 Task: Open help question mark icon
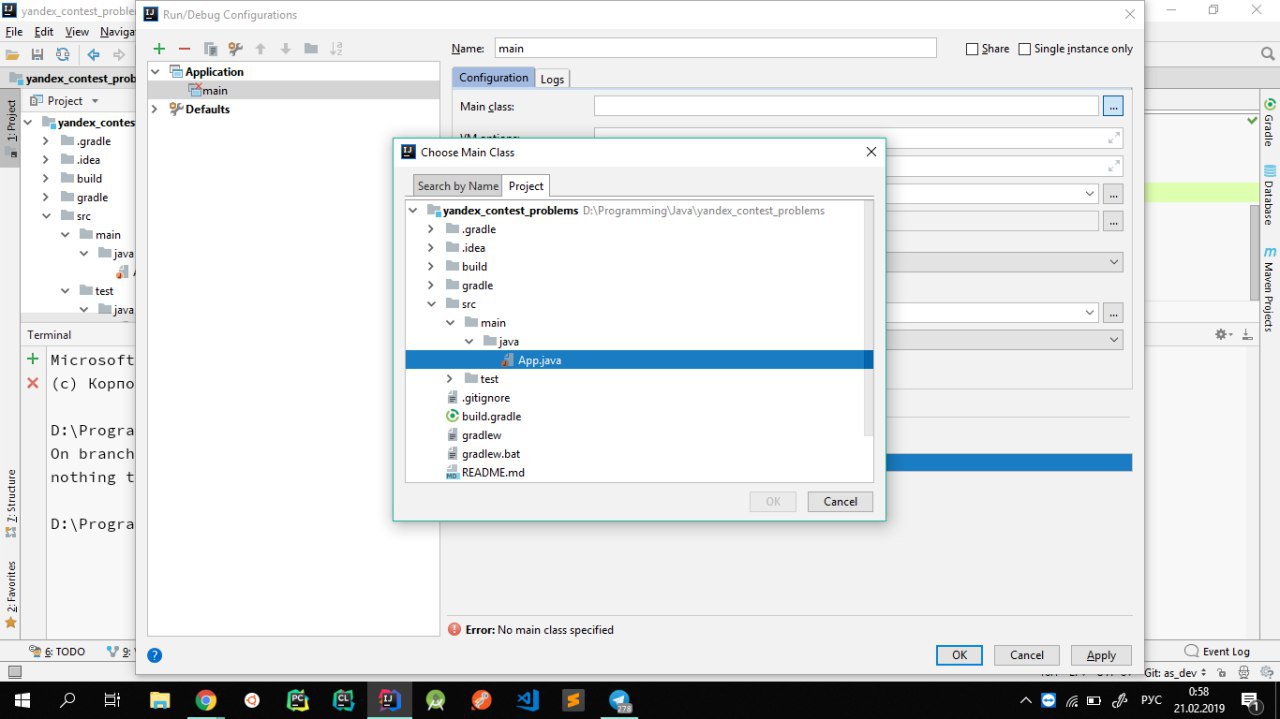(155, 655)
